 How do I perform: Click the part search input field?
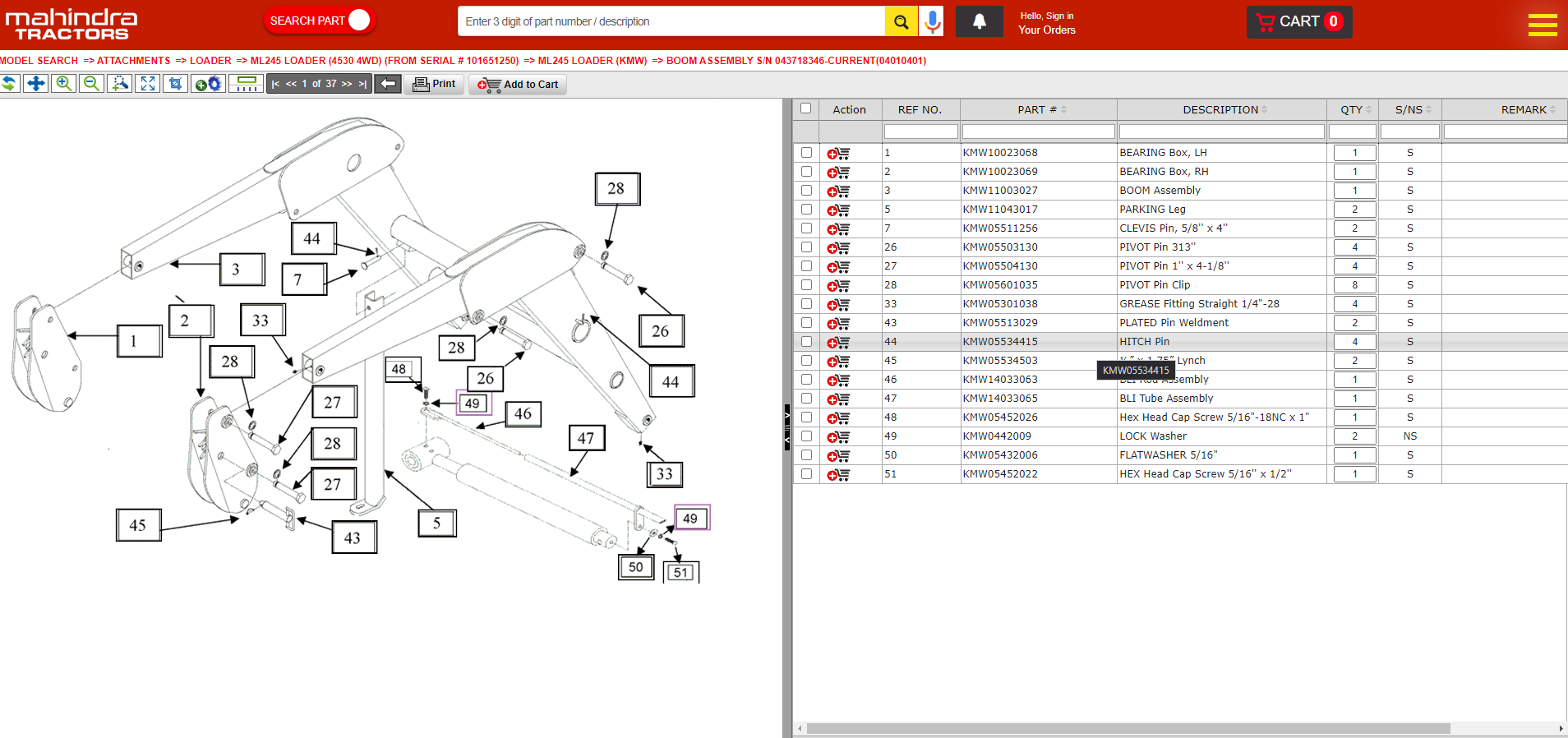671,21
